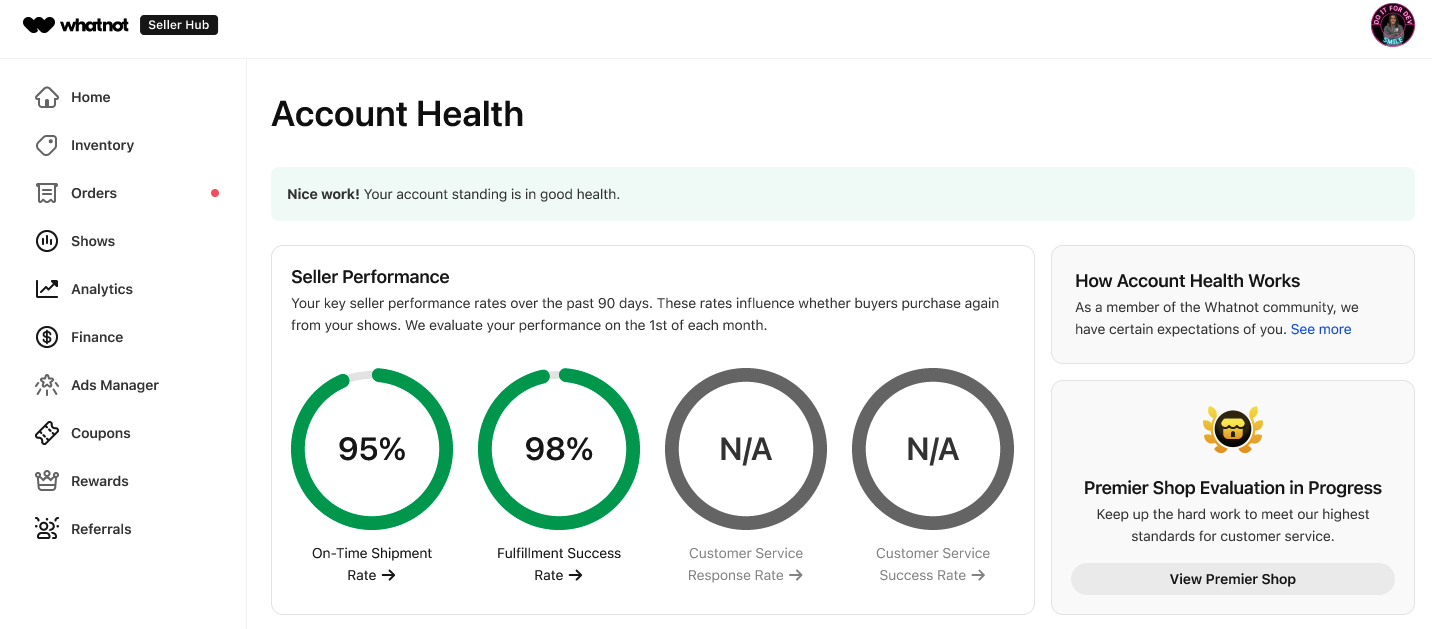1432x629 pixels.
Task: Open Coupons via the ticket icon
Action: tap(46, 433)
